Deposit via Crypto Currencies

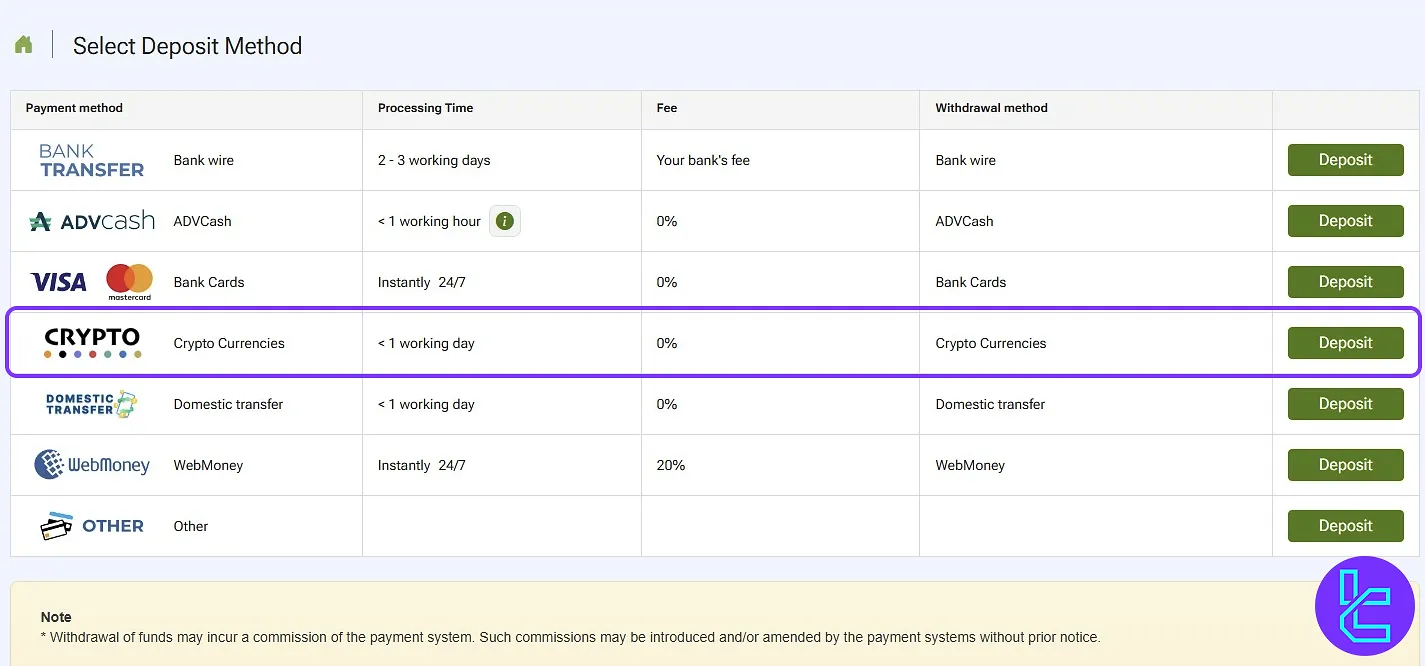pyautogui.click(x=1345, y=343)
